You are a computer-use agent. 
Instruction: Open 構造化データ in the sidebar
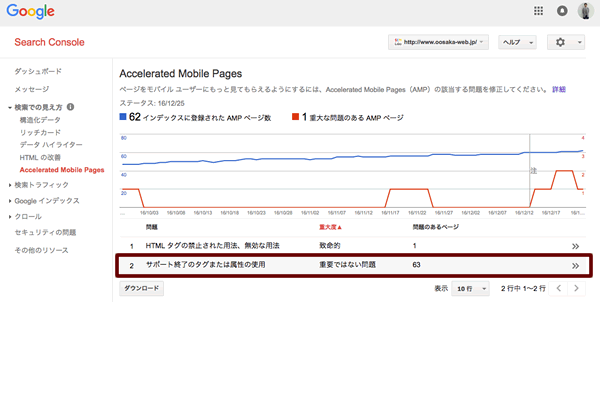pos(40,120)
